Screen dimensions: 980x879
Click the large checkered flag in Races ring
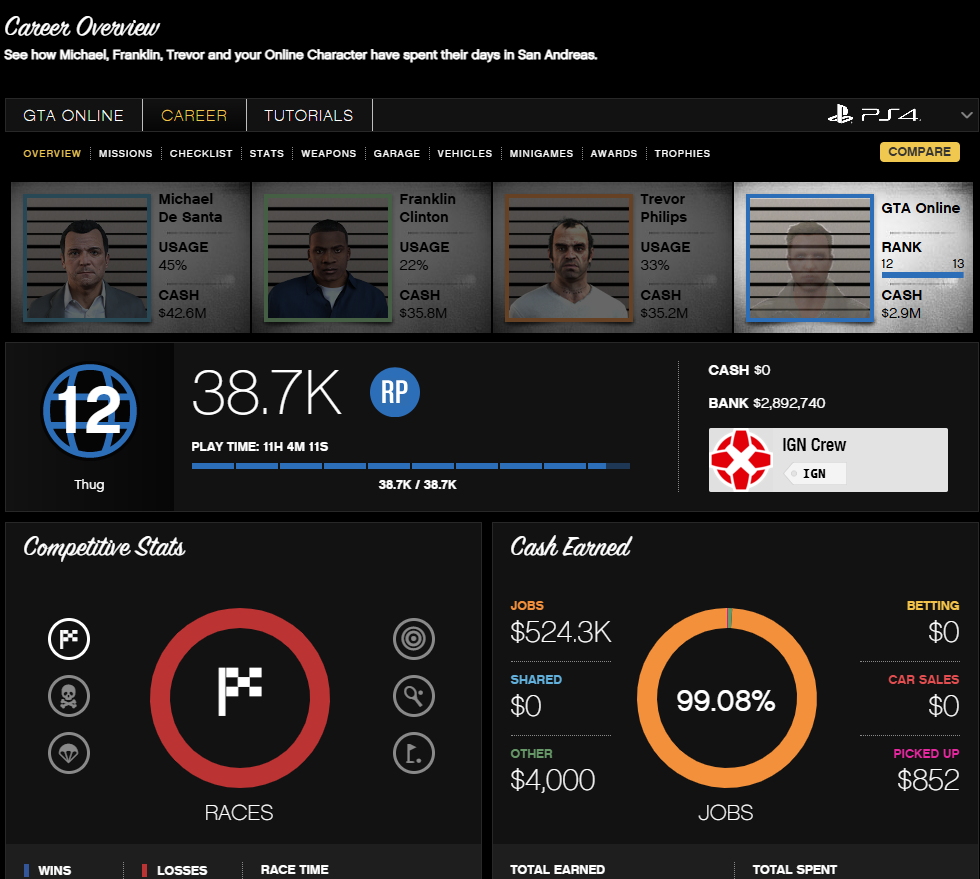pos(239,691)
